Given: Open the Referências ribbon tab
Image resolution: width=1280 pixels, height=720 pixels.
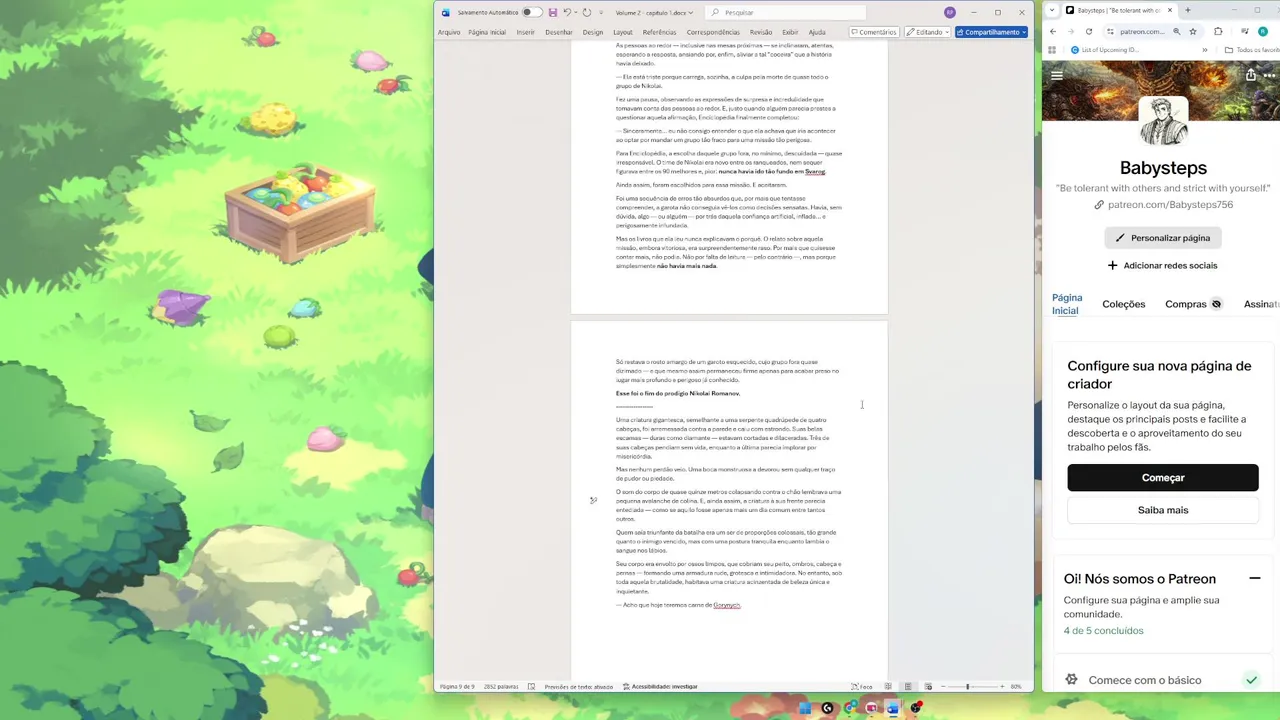Looking at the screenshot, I should coord(660,32).
